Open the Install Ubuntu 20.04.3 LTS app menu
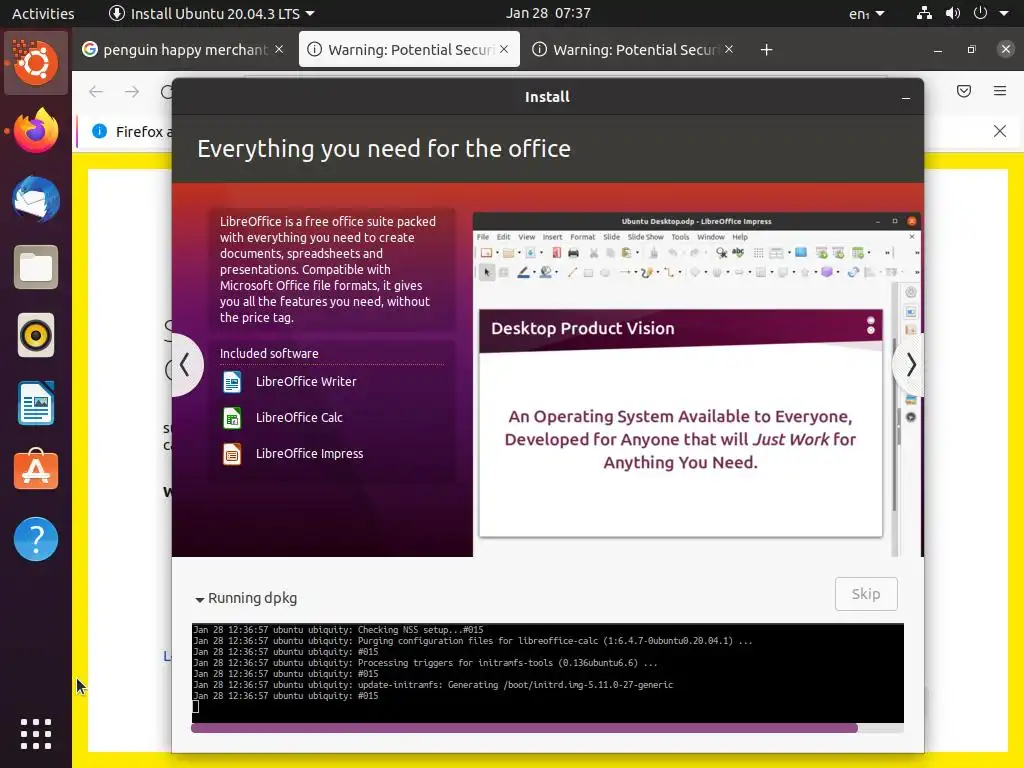This screenshot has width=1024, height=768. pos(211,13)
